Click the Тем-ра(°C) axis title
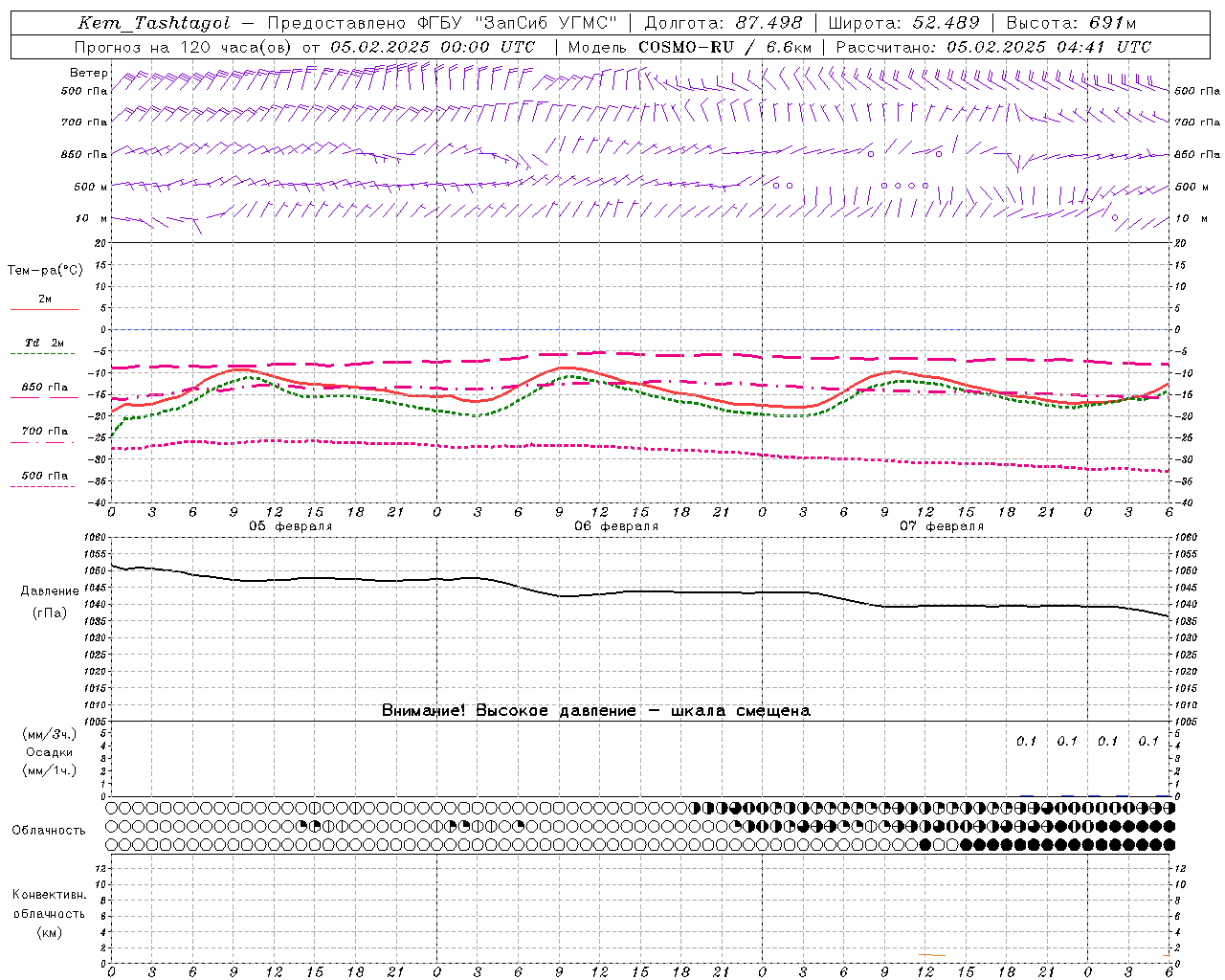The width and height of the screenshot is (1225, 980). tap(45, 271)
